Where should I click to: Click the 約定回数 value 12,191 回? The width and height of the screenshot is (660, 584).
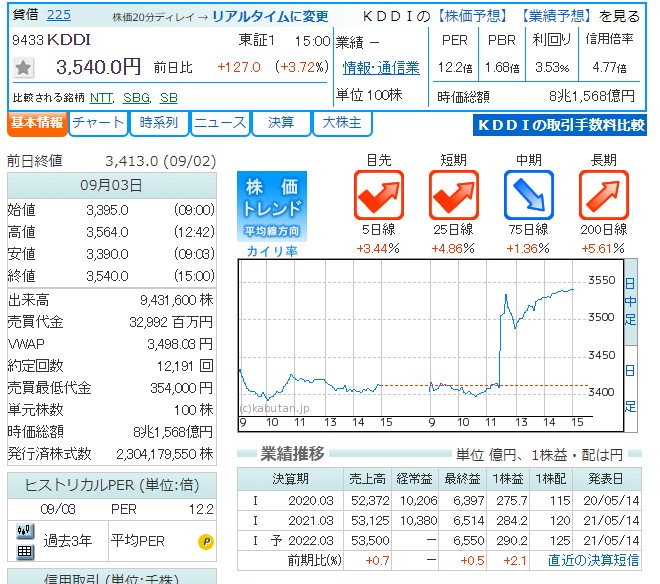185,366
